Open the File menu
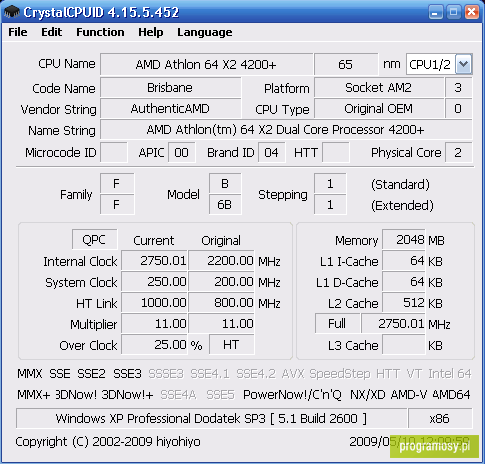This screenshot has height=464, width=485. click(x=18, y=32)
